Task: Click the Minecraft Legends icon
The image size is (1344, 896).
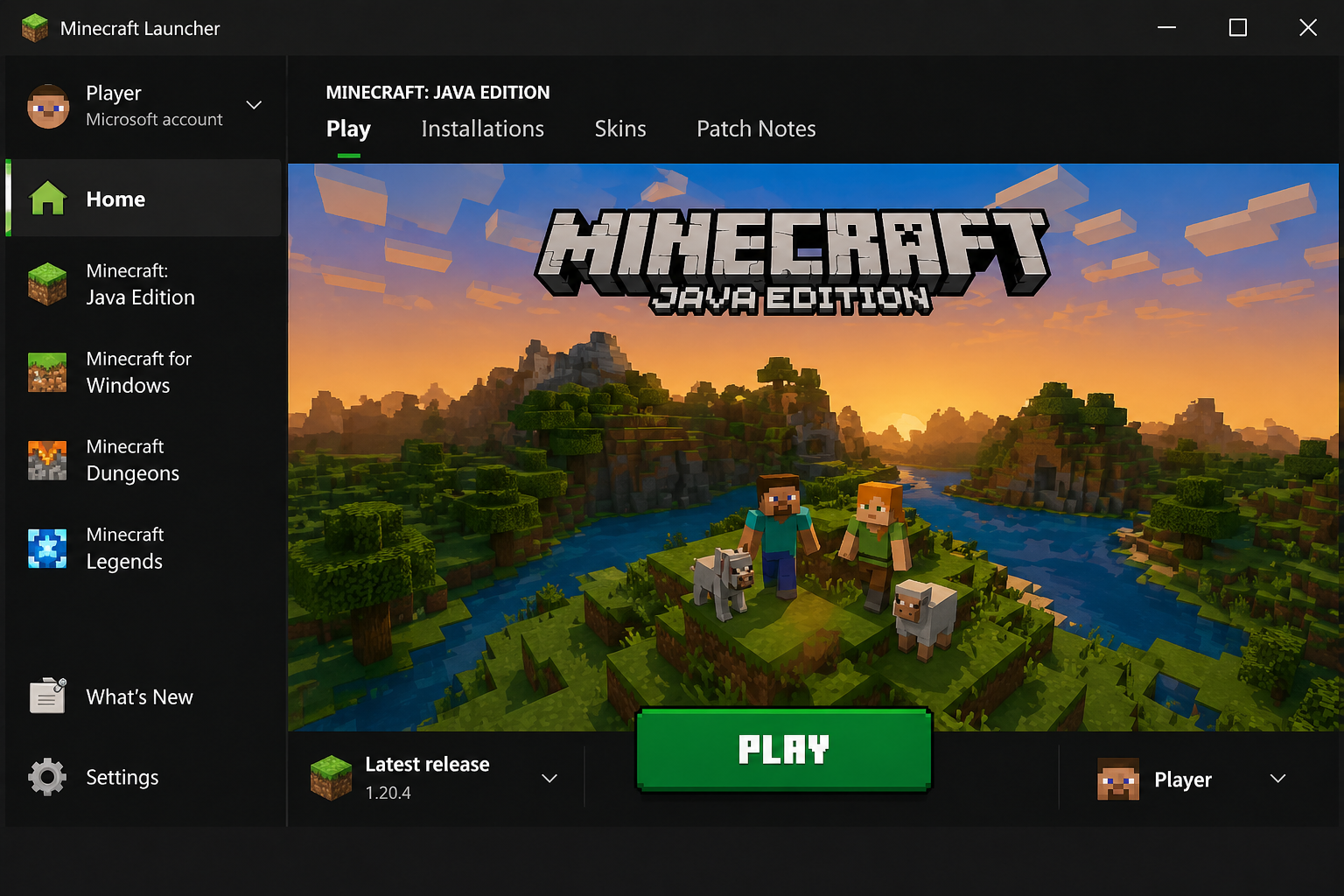Action: click(x=47, y=549)
